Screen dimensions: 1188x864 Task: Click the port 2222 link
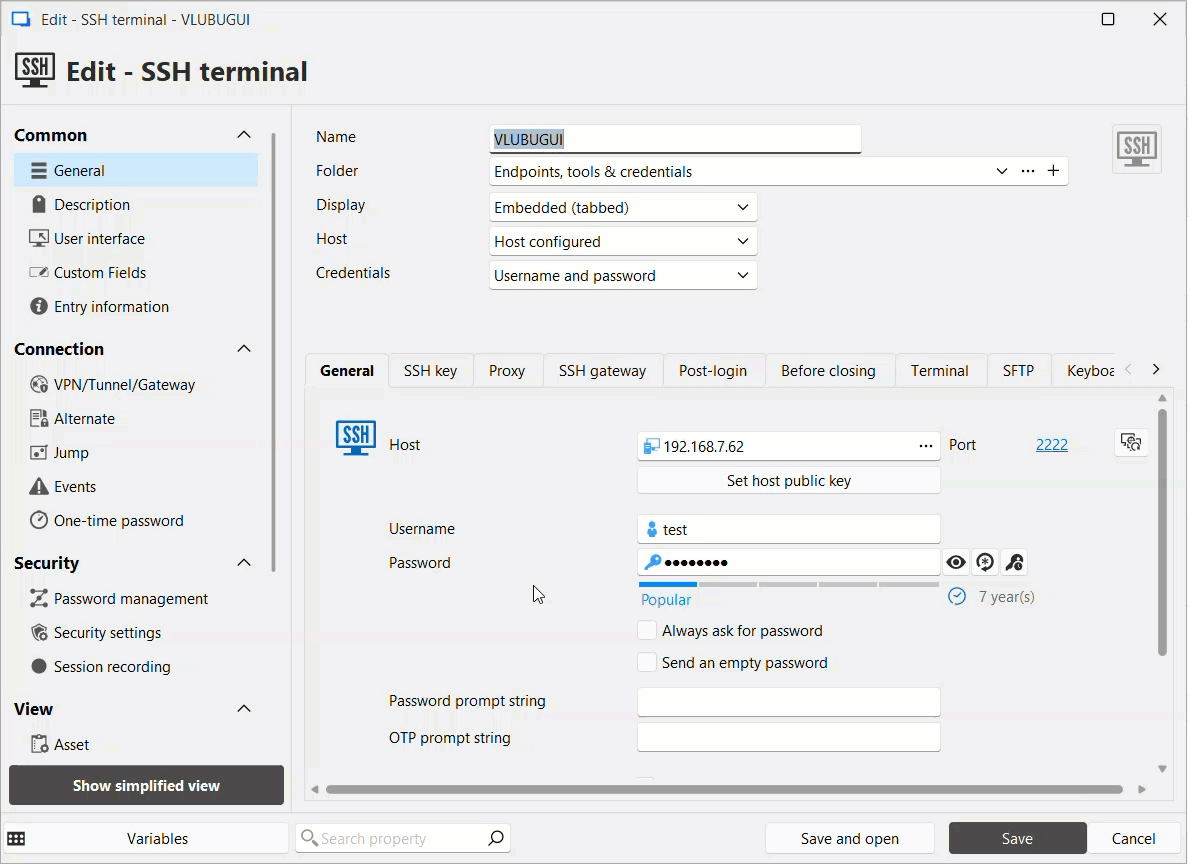1051,444
